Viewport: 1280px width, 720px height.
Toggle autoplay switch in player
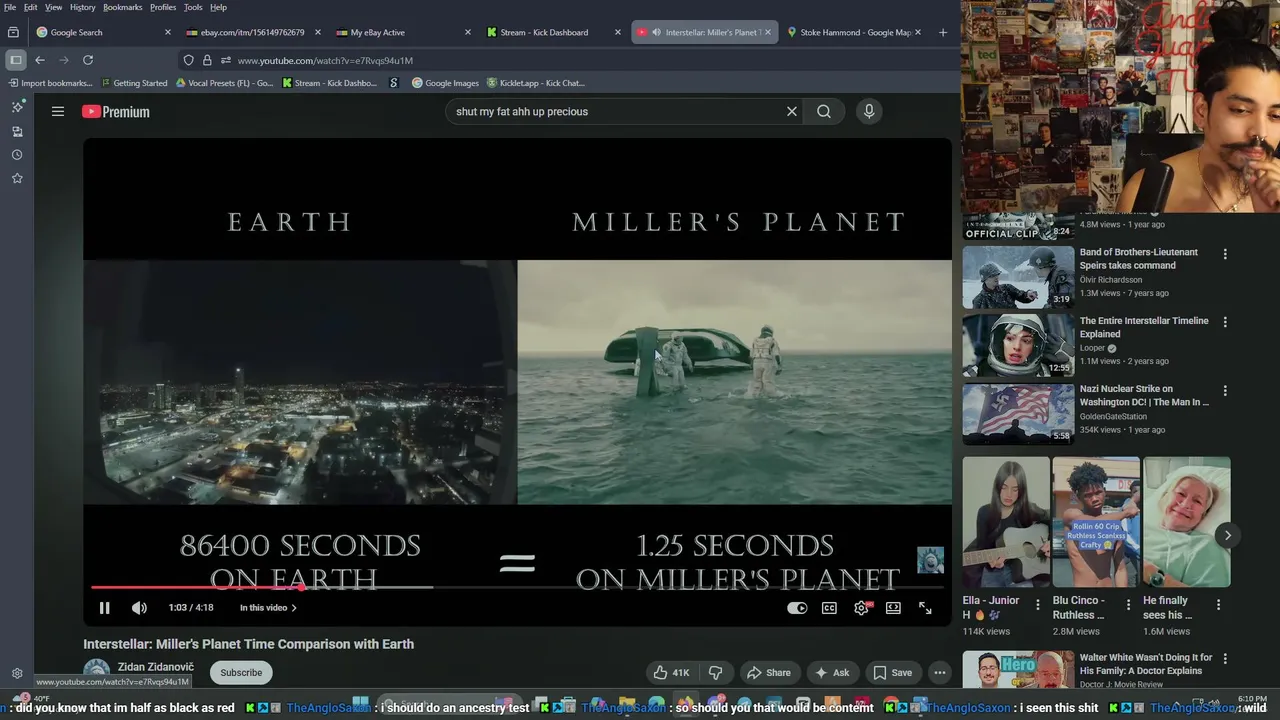coord(797,608)
